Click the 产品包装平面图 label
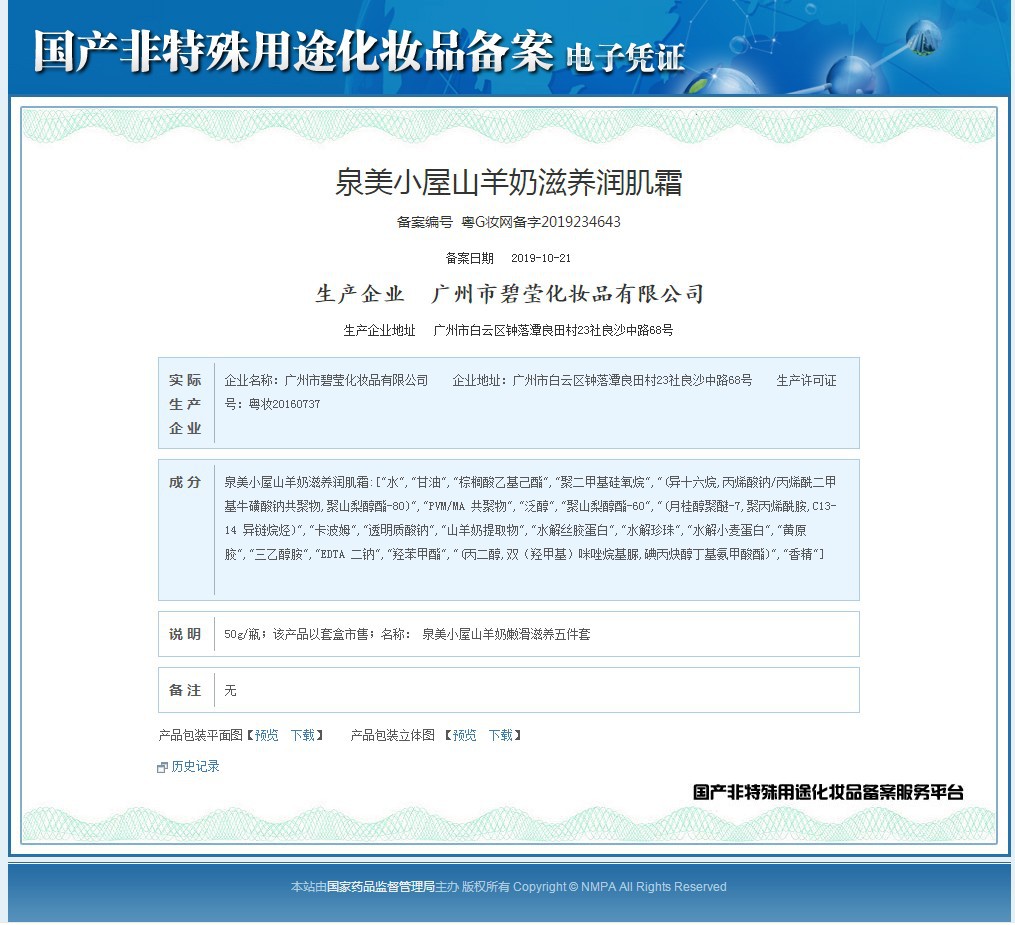This screenshot has width=1015, height=925. coord(201,735)
